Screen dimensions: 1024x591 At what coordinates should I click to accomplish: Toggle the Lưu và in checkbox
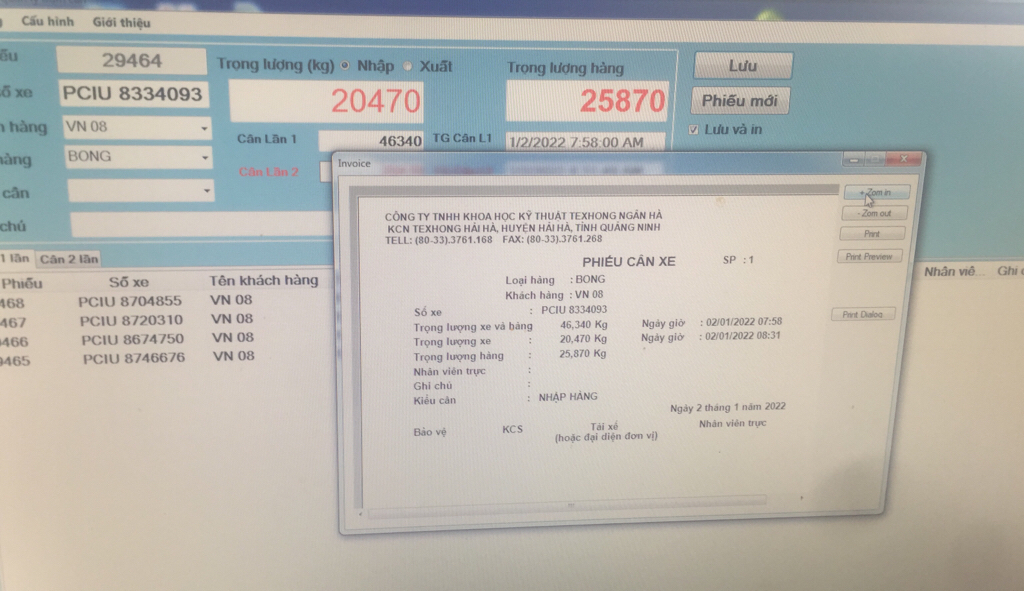[x=695, y=130]
